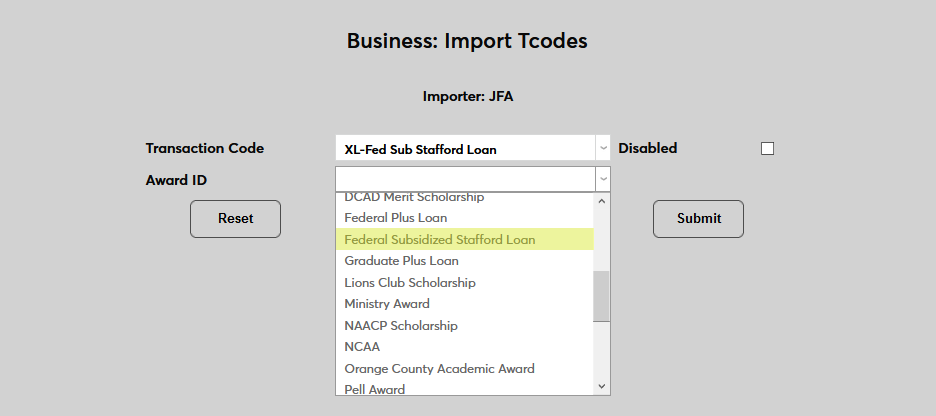Select NAACP Scholarship option
Image resolution: width=936 pixels, height=416 pixels.
tap(401, 326)
